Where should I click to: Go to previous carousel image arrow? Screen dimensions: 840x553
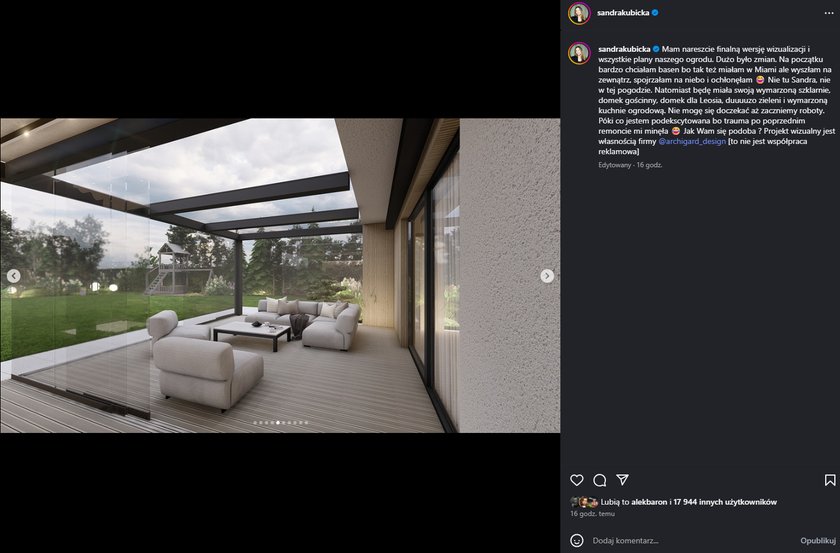pyautogui.click(x=13, y=275)
